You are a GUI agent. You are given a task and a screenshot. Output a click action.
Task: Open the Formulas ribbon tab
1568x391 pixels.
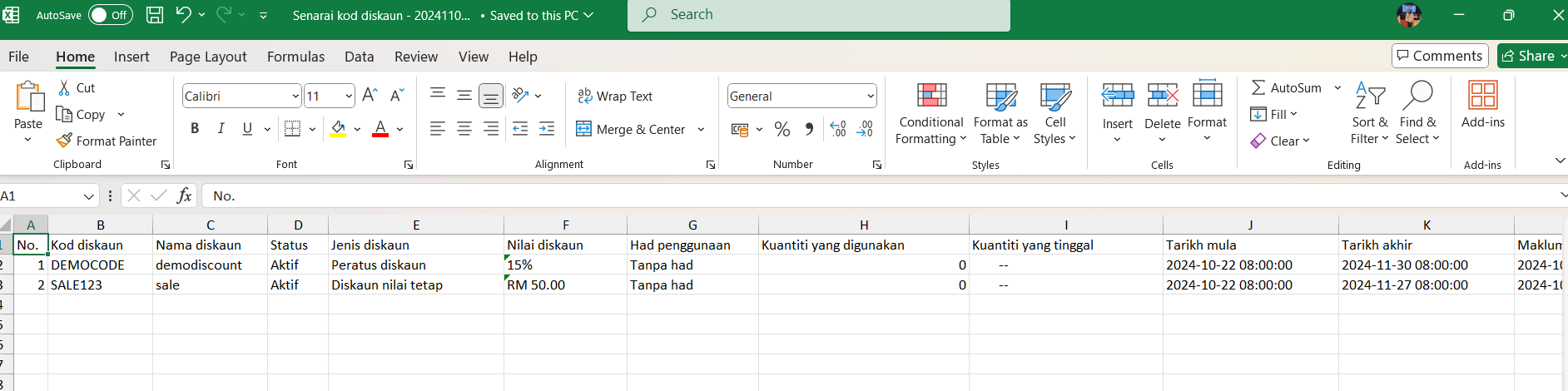click(295, 57)
